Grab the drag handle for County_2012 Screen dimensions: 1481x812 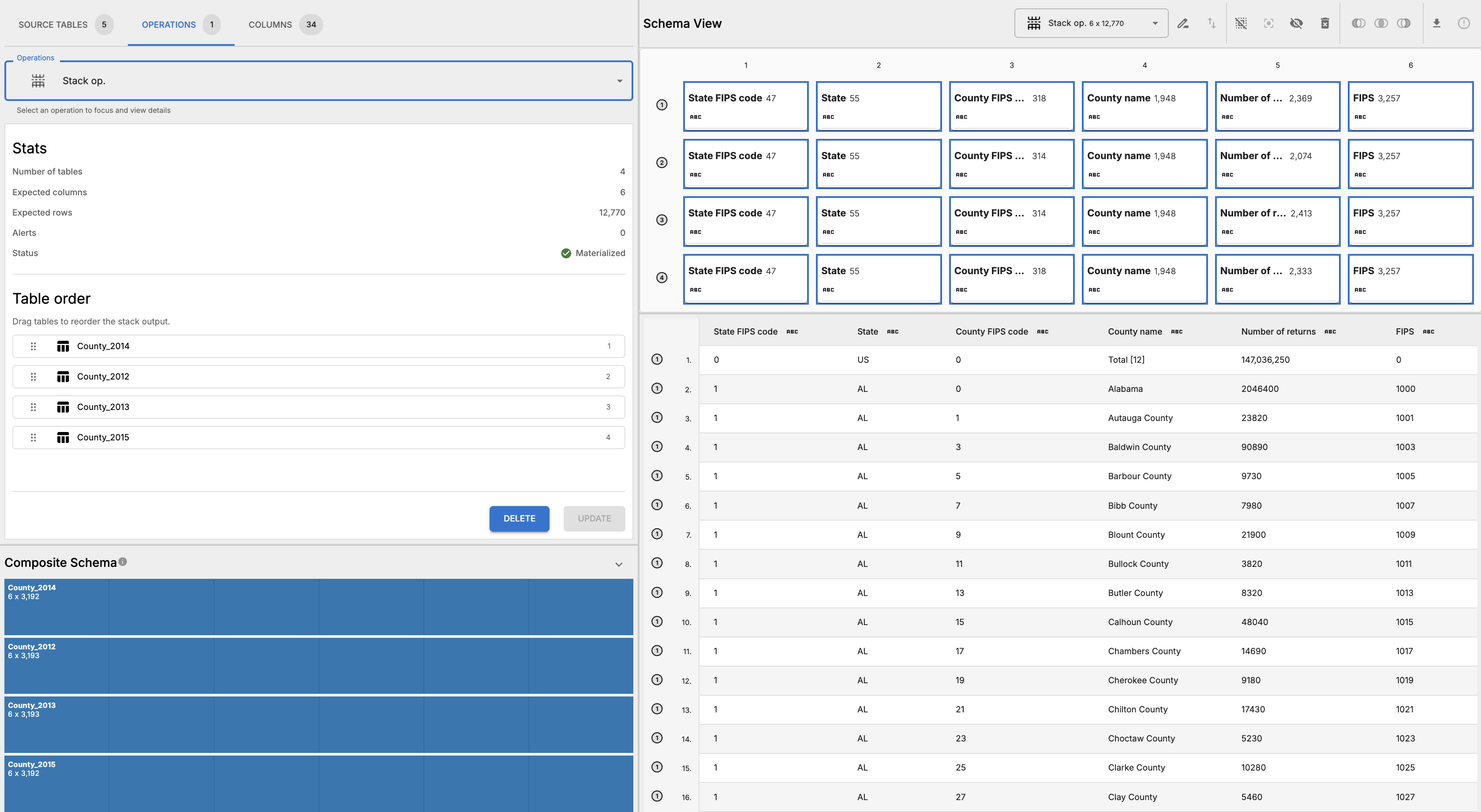click(34, 376)
